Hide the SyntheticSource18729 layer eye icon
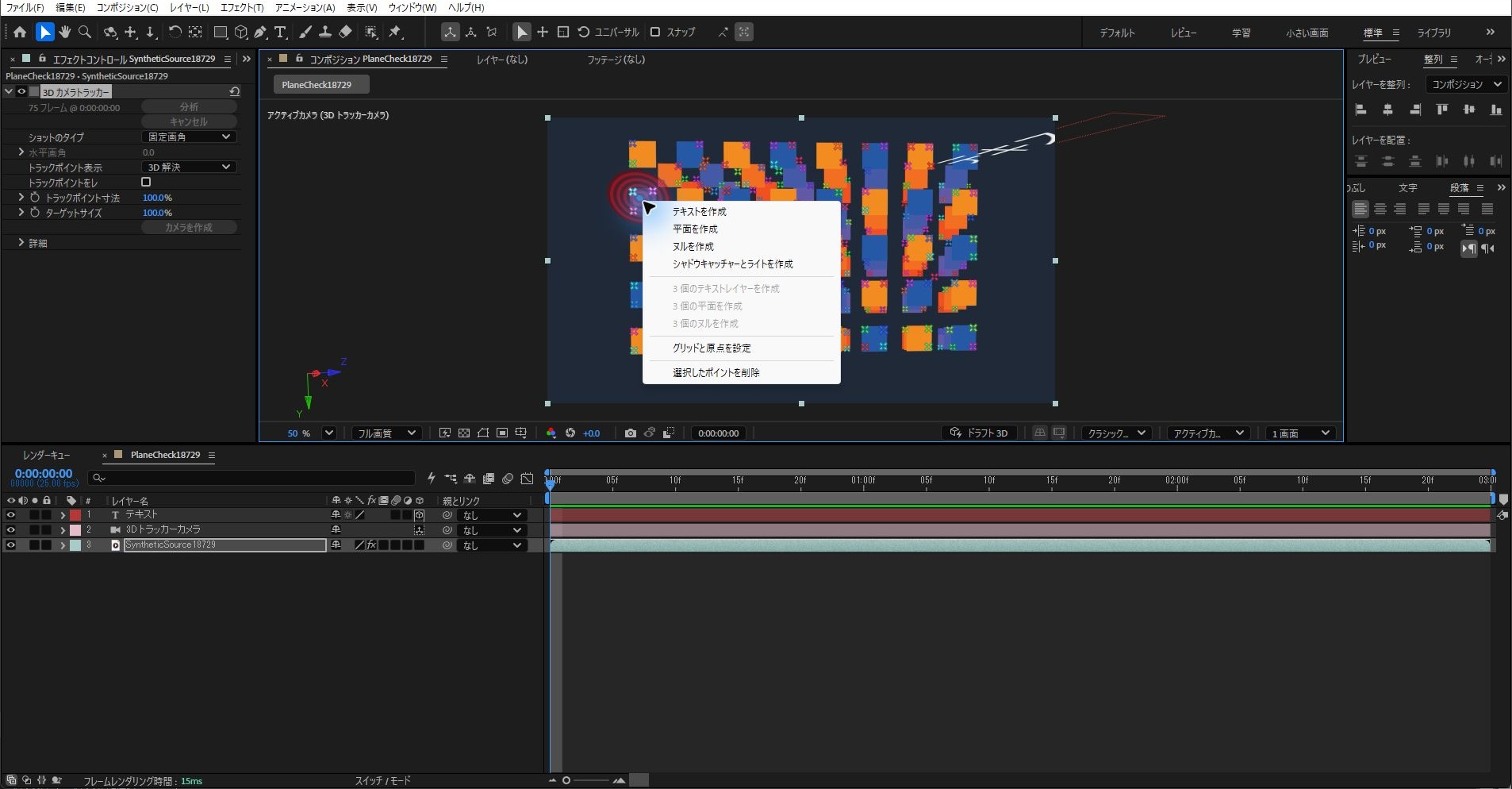This screenshot has height=789, width=1512. (10, 545)
